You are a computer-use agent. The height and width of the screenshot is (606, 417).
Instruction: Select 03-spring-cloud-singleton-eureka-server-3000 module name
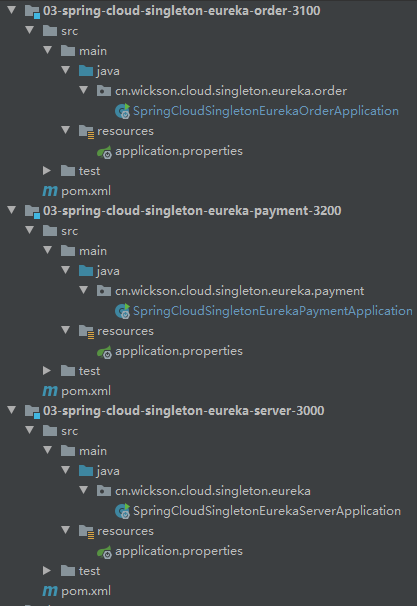click(184, 411)
